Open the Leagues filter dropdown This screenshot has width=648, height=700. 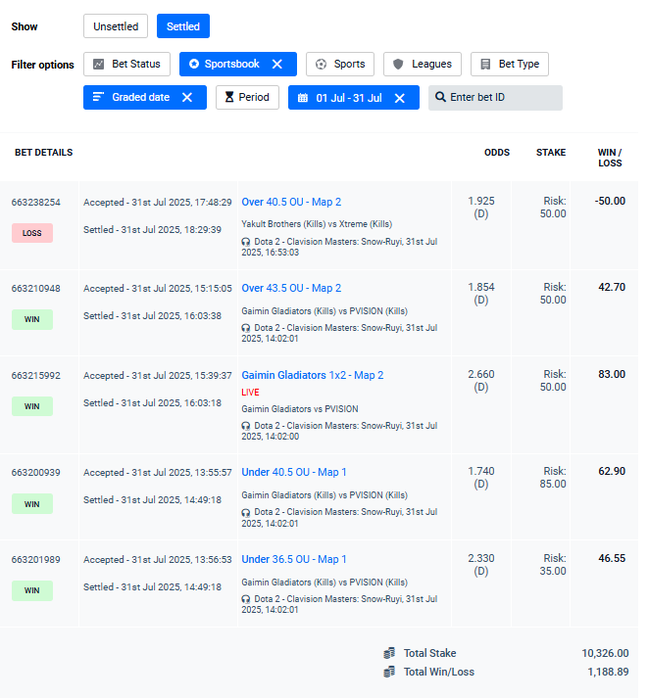tap(422, 64)
